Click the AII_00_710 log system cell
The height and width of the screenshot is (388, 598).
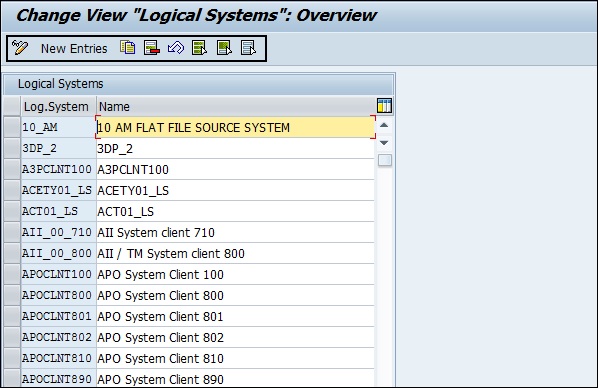[58, 232]
